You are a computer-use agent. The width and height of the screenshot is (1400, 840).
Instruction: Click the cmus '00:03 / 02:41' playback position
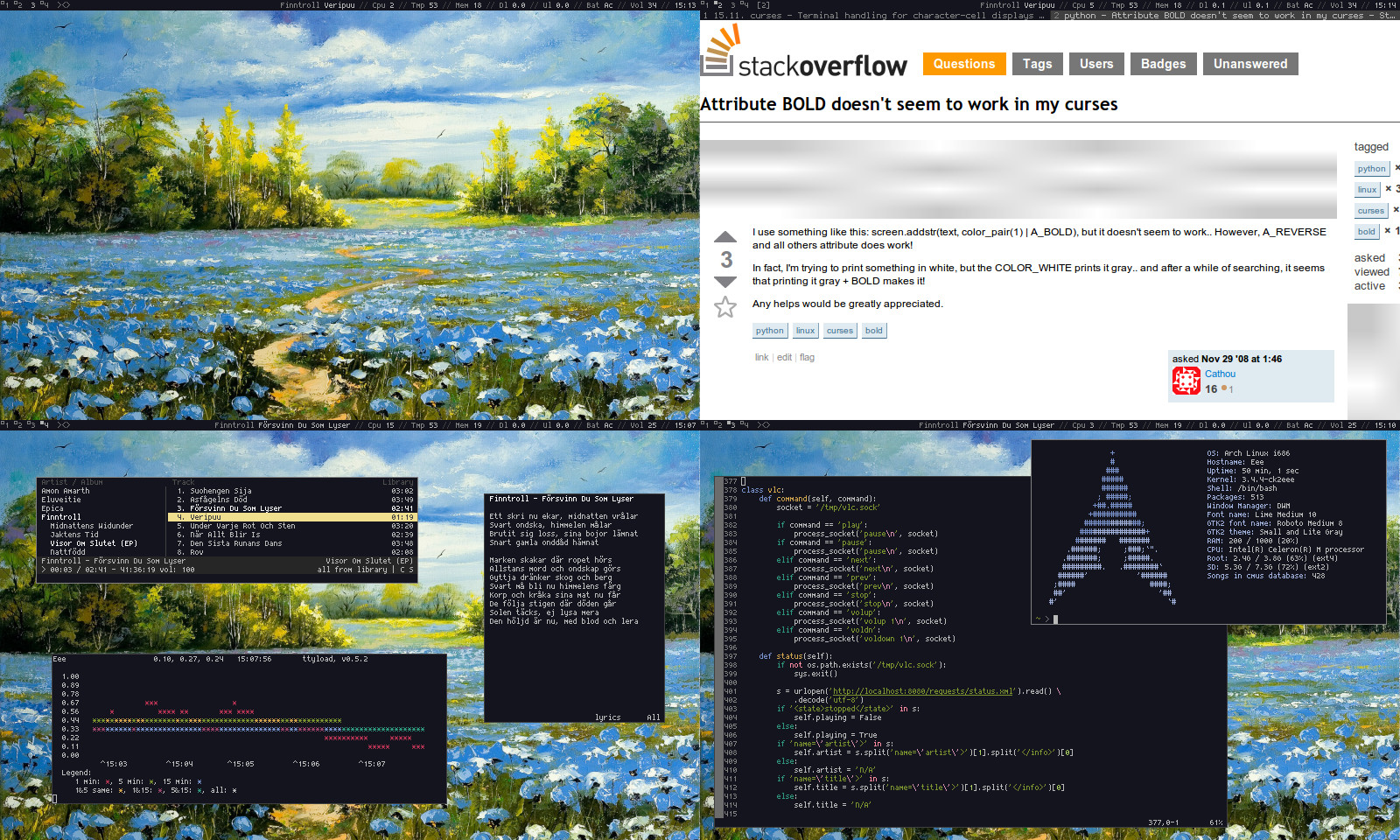77,570
